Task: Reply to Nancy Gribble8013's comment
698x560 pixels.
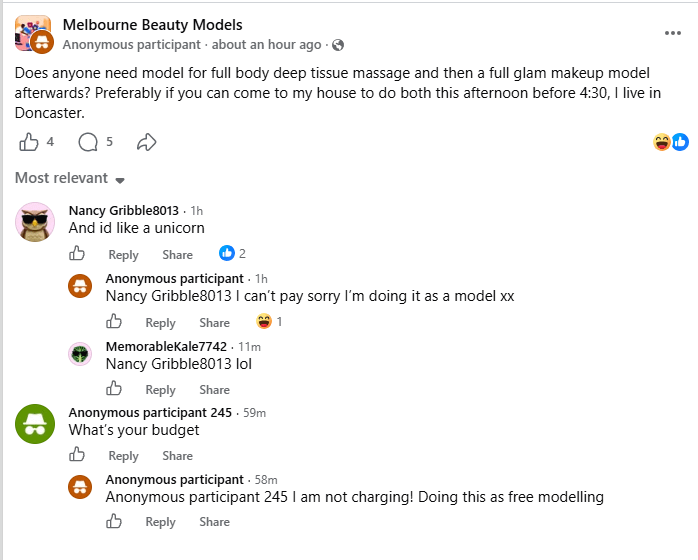Action: coord(123,255)
